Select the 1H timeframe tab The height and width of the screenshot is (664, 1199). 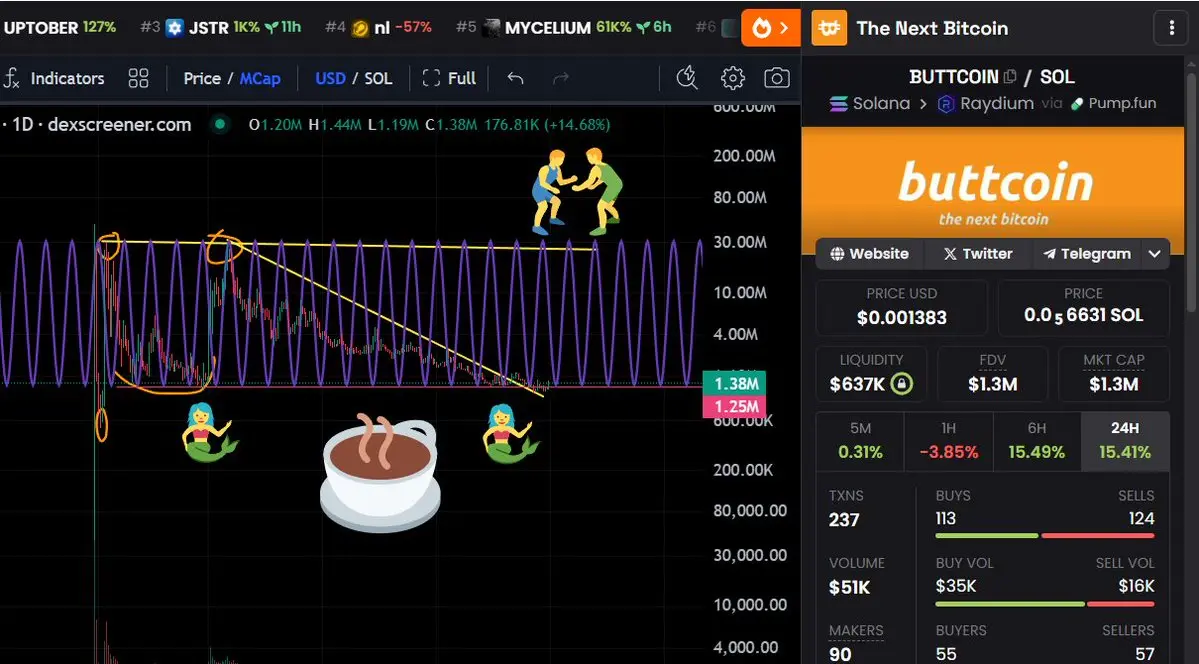(x=949, y=441)
